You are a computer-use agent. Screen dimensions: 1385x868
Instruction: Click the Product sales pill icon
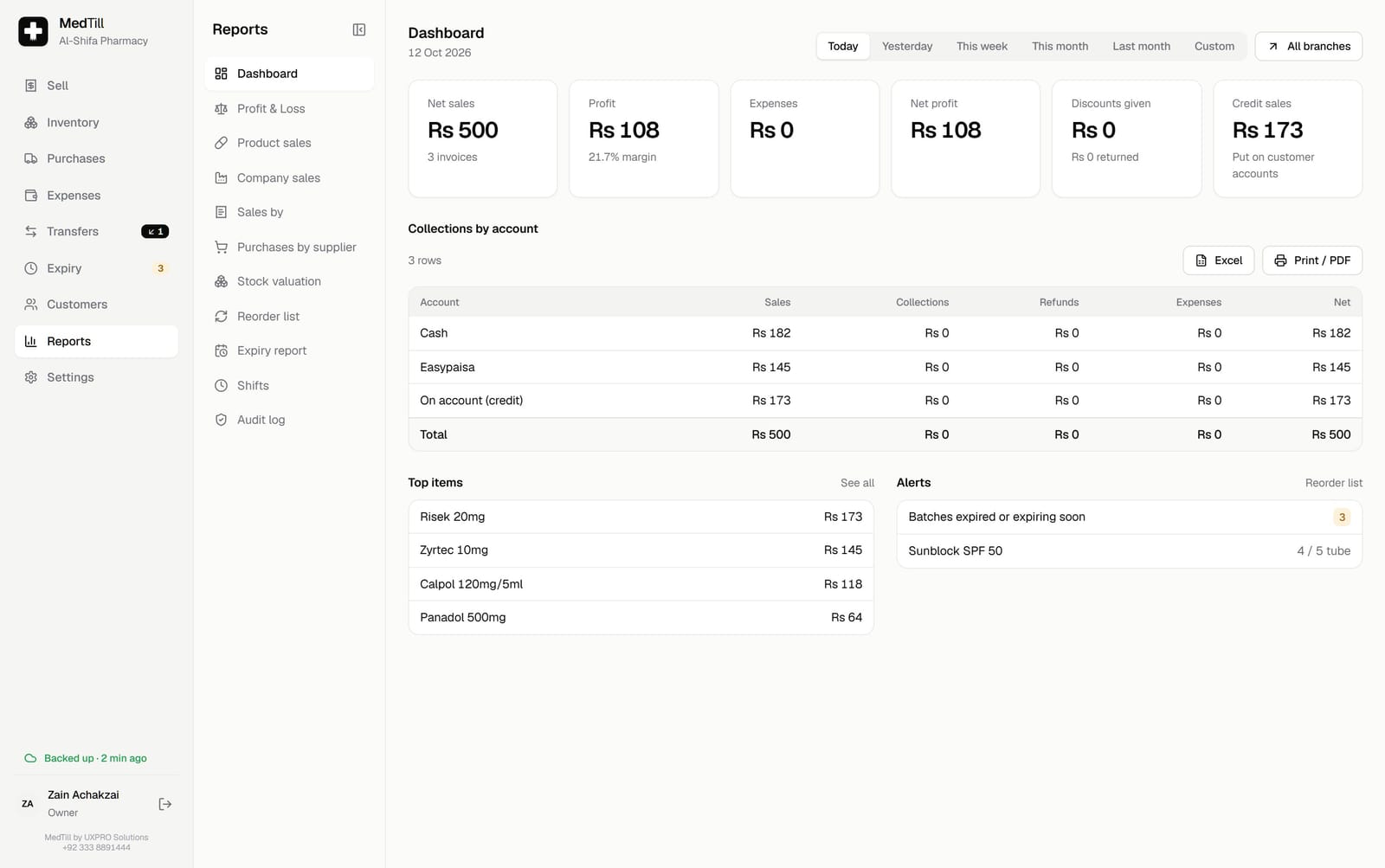[221, 143]
